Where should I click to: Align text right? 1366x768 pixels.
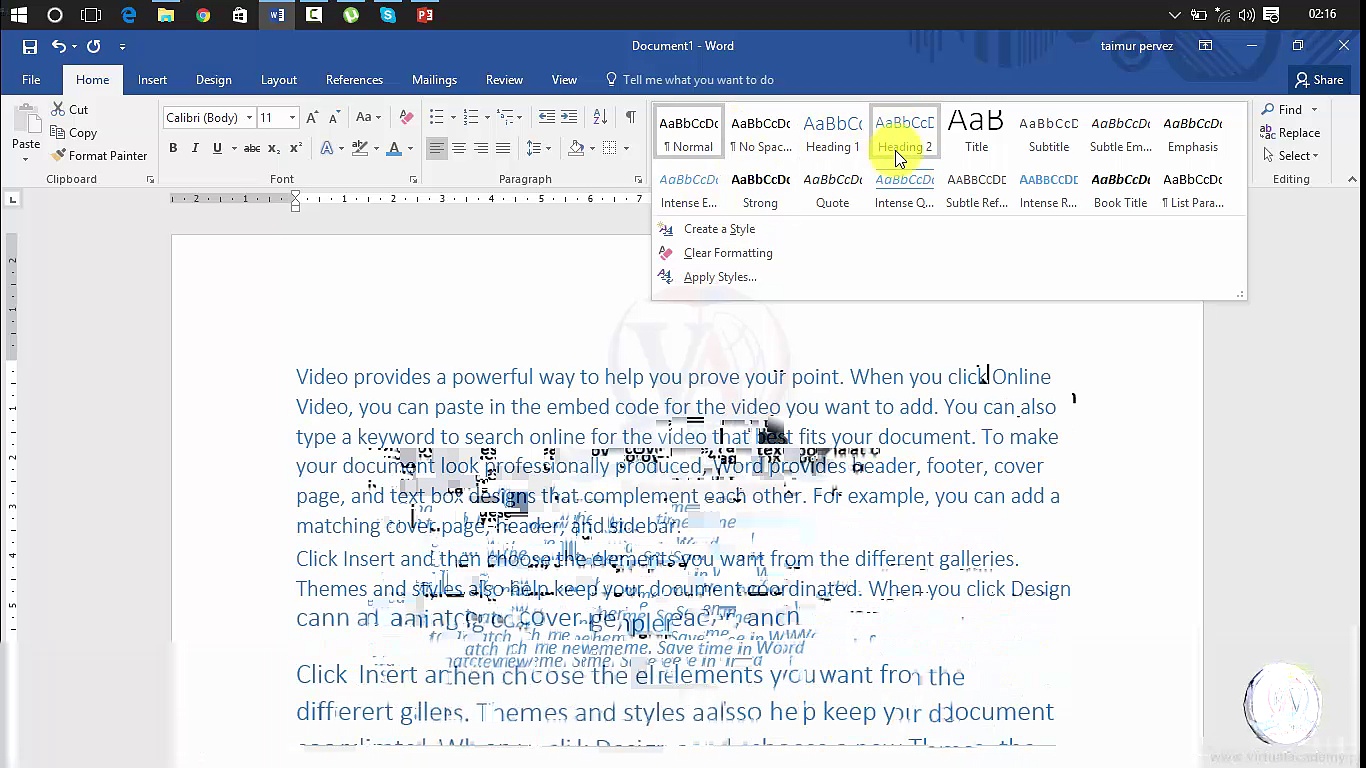tap(481, 148)
